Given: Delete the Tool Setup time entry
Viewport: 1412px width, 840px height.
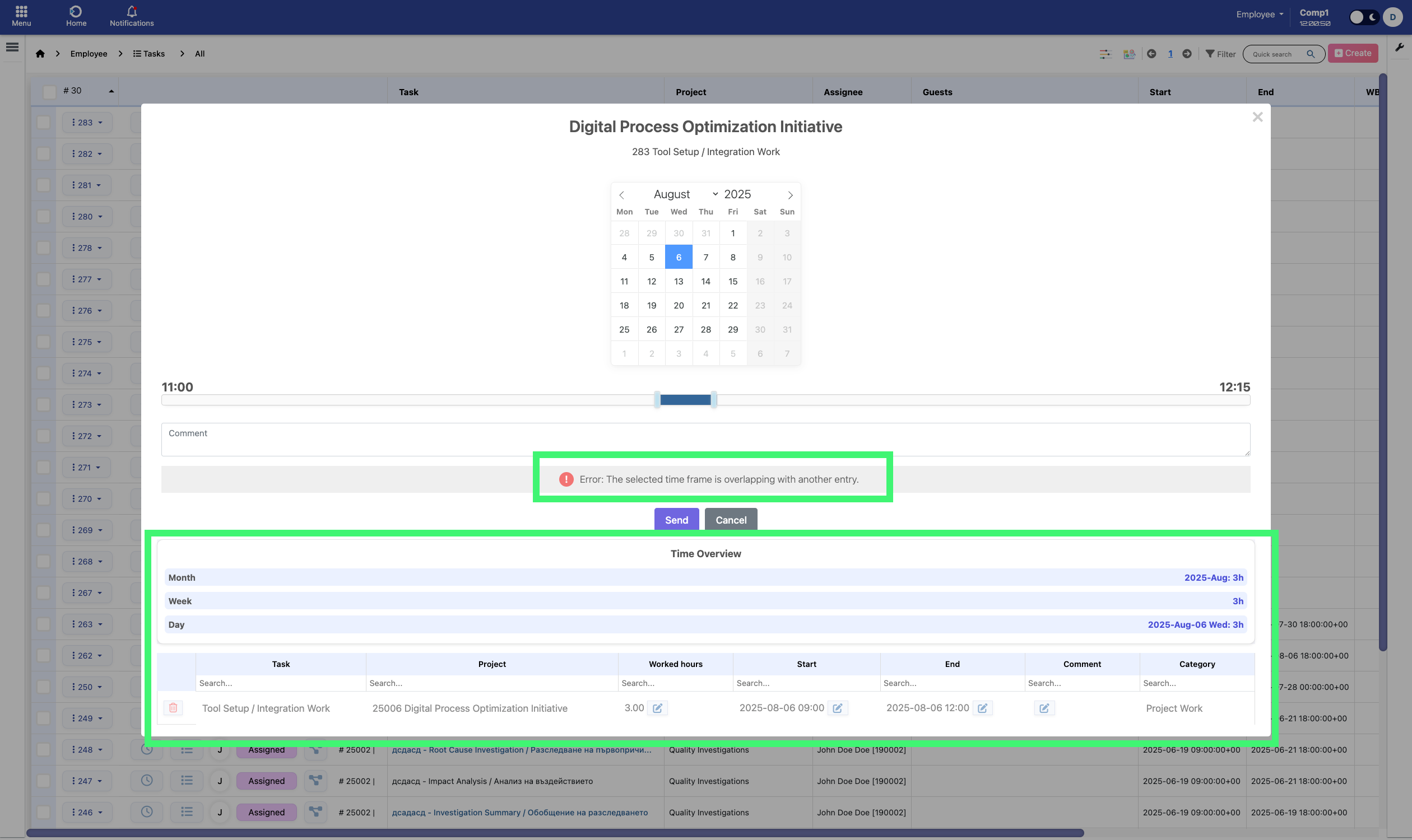Looking at the screenshot, I should click(173, 707).
